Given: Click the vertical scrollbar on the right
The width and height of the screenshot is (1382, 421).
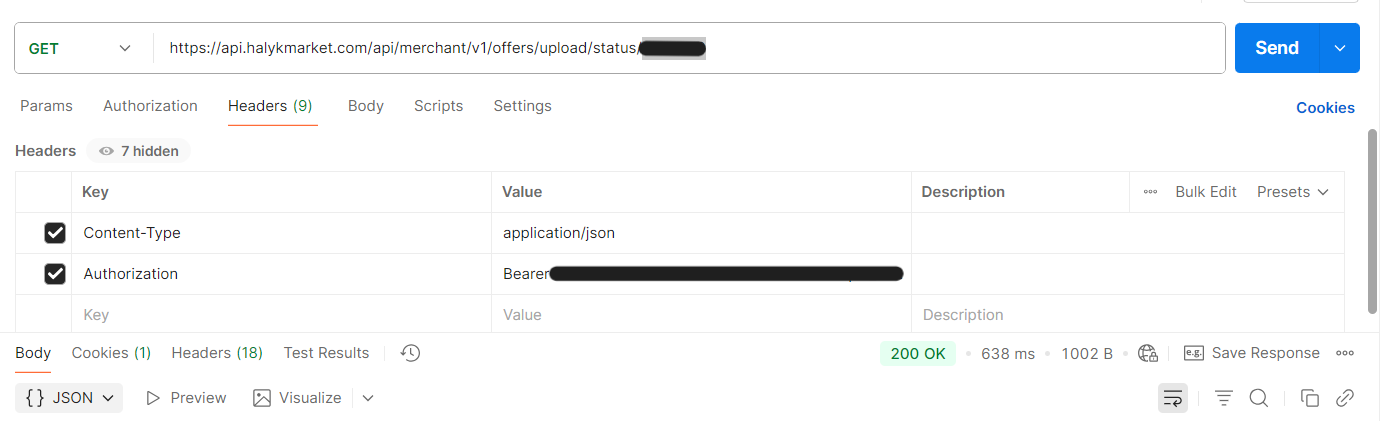Looking at the screenshot, I should 1373,220.
